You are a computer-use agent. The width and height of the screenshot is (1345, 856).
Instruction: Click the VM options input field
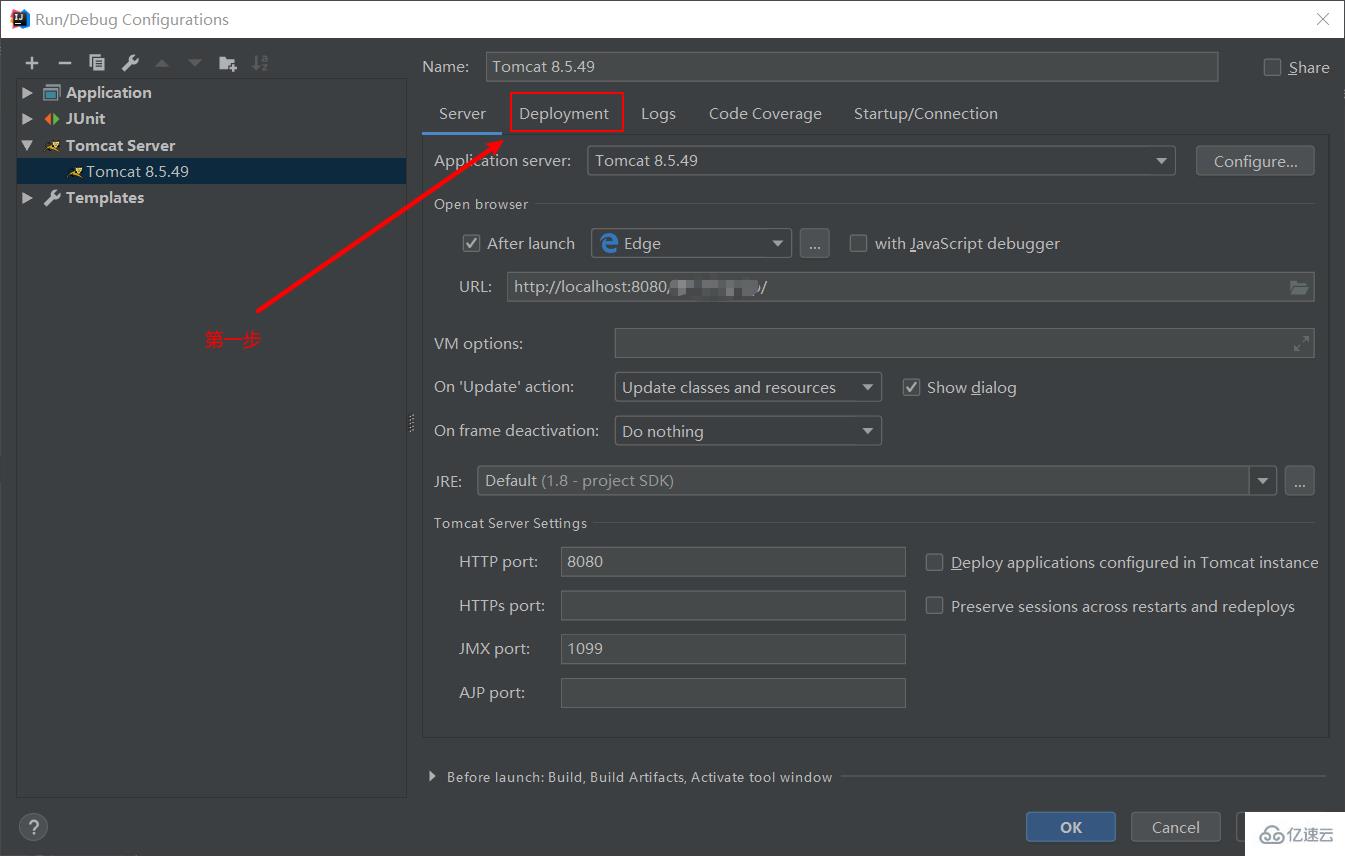click(x=964, y=343)
